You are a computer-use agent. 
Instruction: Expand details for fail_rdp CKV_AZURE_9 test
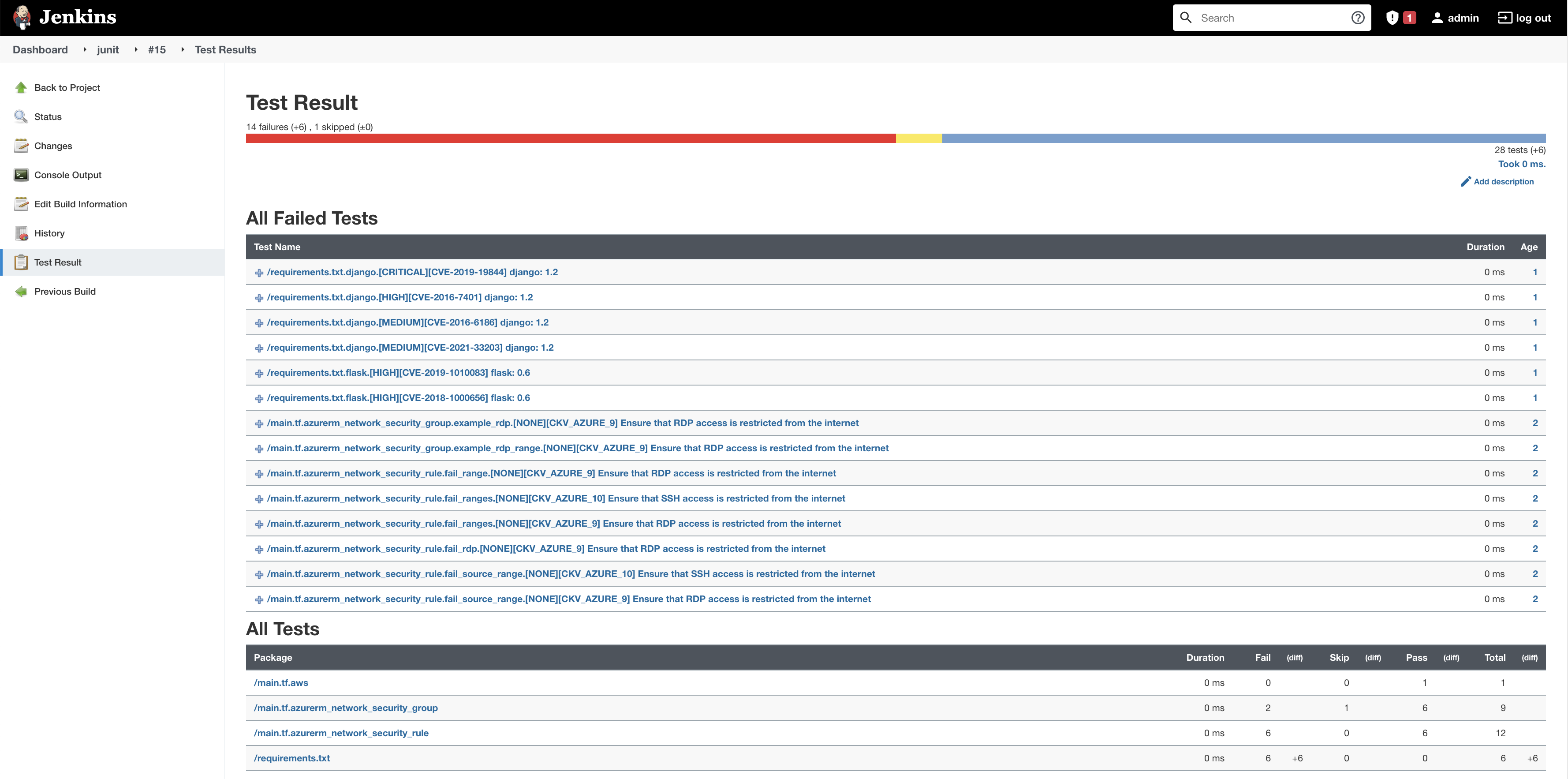pos(259,549)
